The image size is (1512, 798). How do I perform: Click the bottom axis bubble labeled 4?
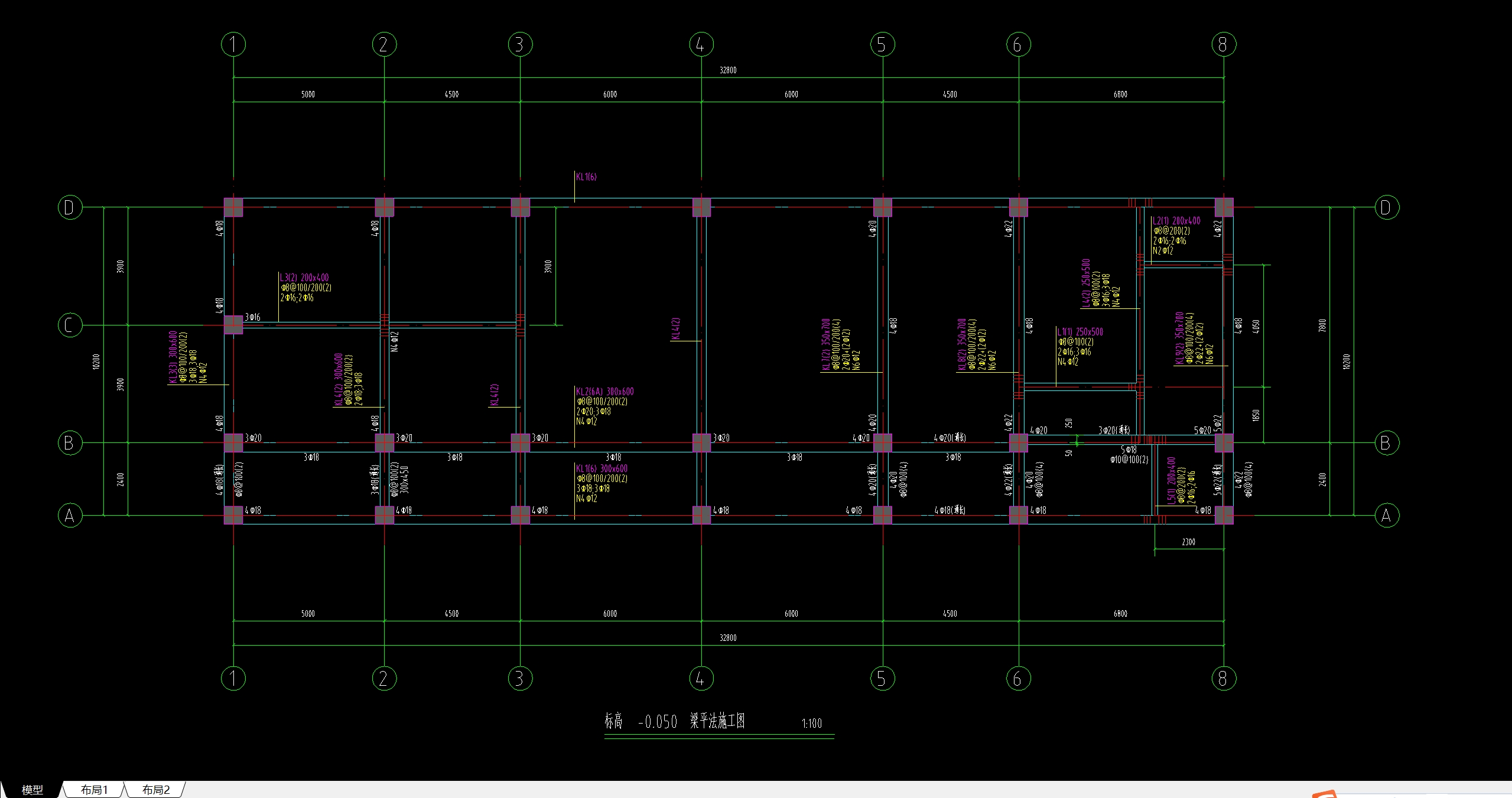[701, 678]
